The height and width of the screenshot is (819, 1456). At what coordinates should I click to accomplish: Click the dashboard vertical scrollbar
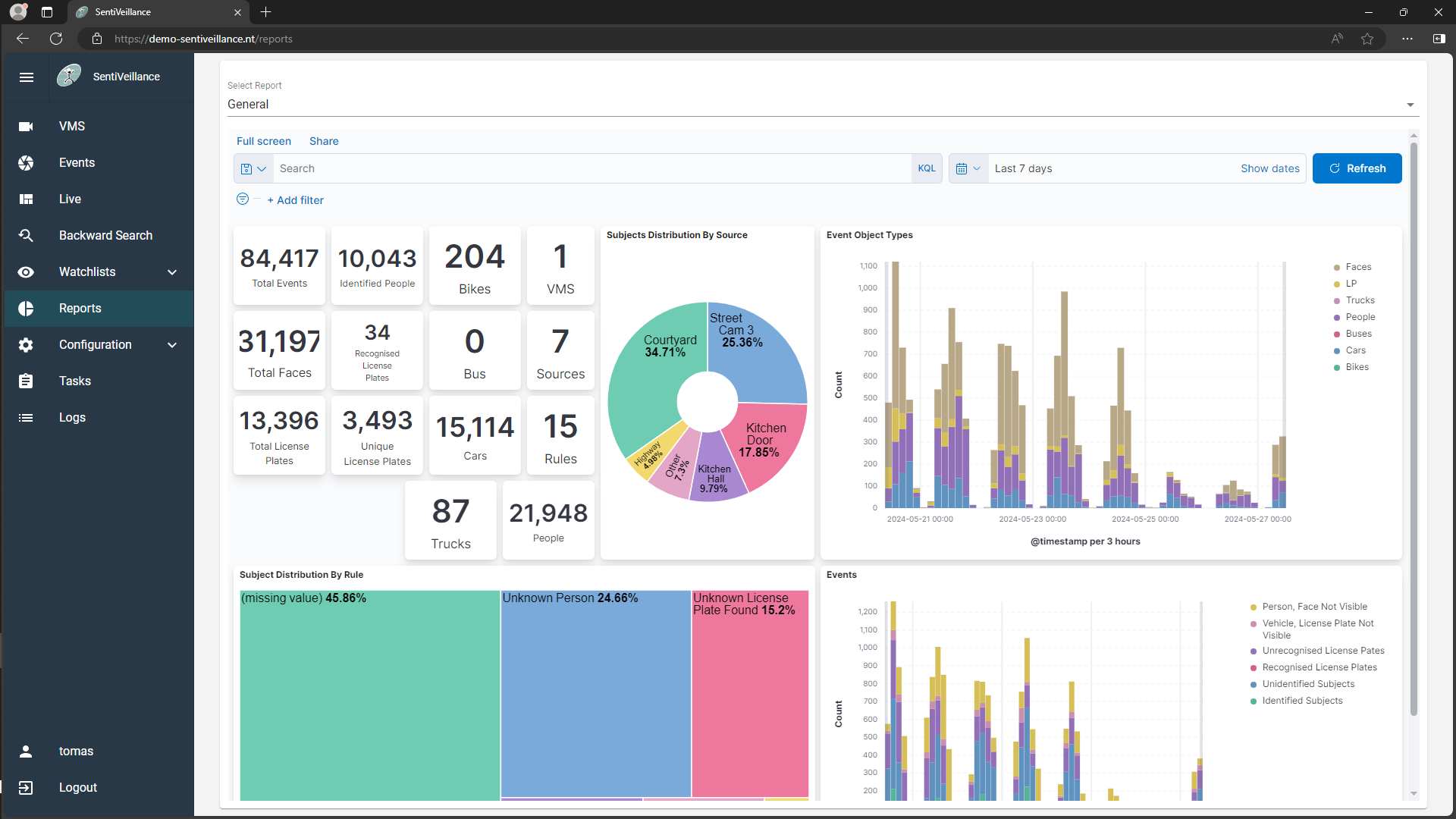tap(1414, 428)
